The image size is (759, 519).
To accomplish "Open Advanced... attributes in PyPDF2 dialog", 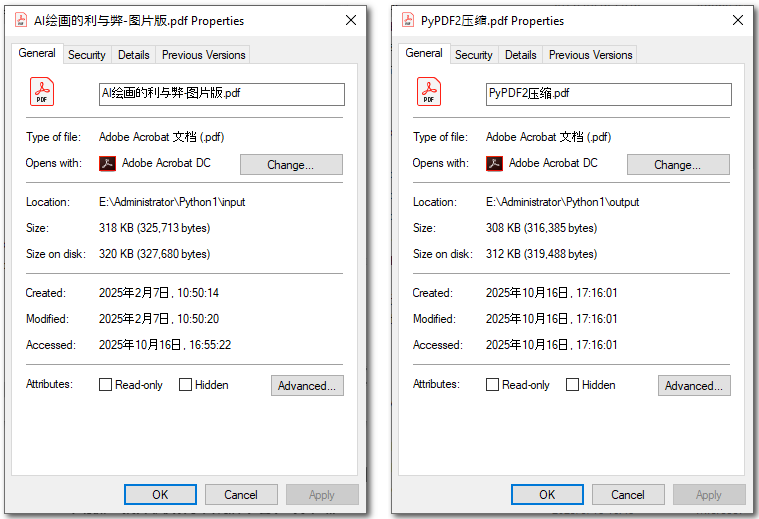I will [693, 386].
